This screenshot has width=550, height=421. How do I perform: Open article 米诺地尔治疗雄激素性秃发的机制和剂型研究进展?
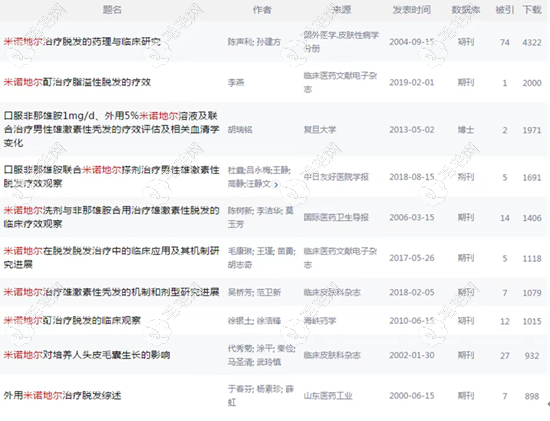pos(112,292)
